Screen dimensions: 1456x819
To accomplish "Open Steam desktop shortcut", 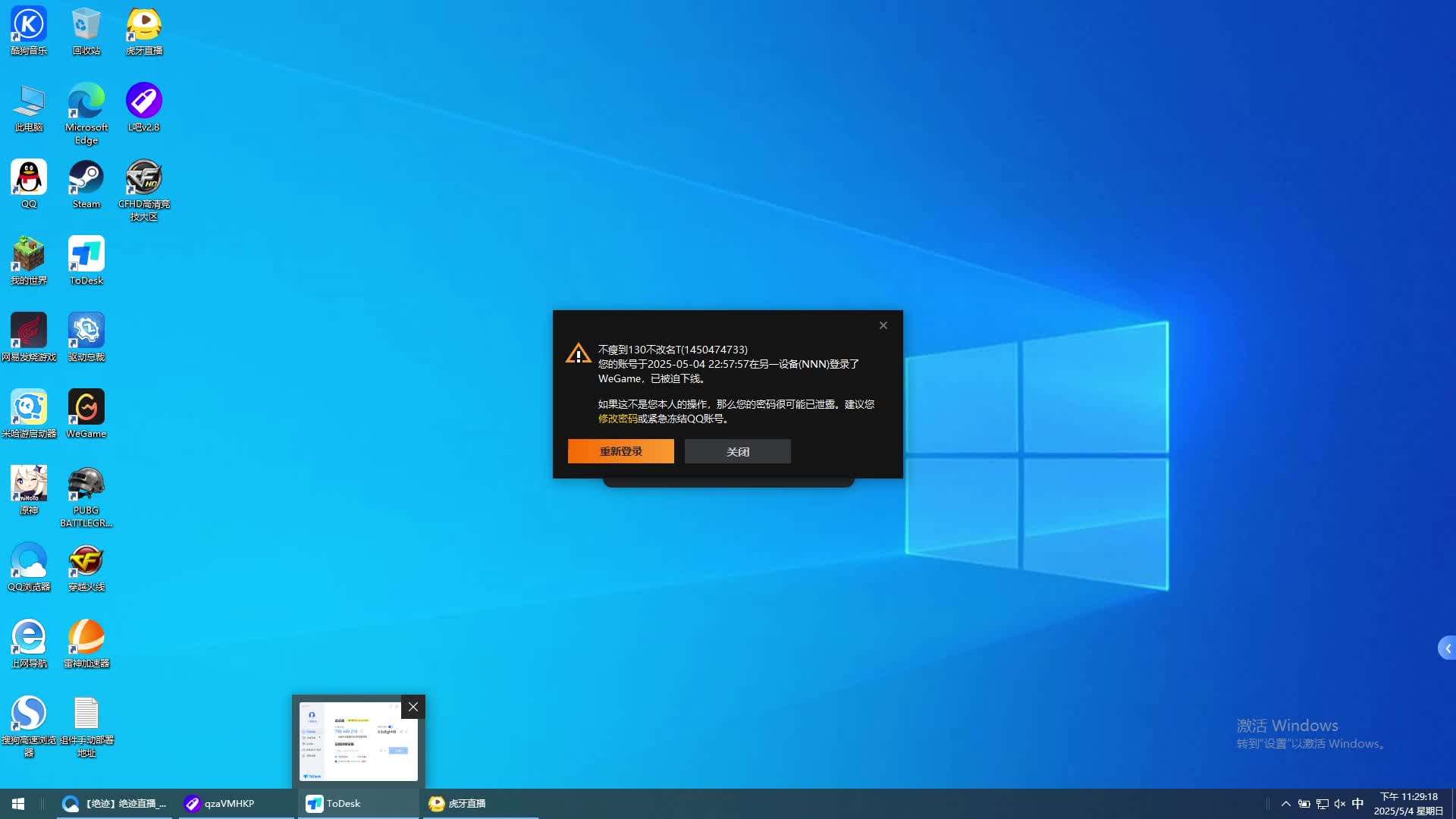I will point(86,184).
